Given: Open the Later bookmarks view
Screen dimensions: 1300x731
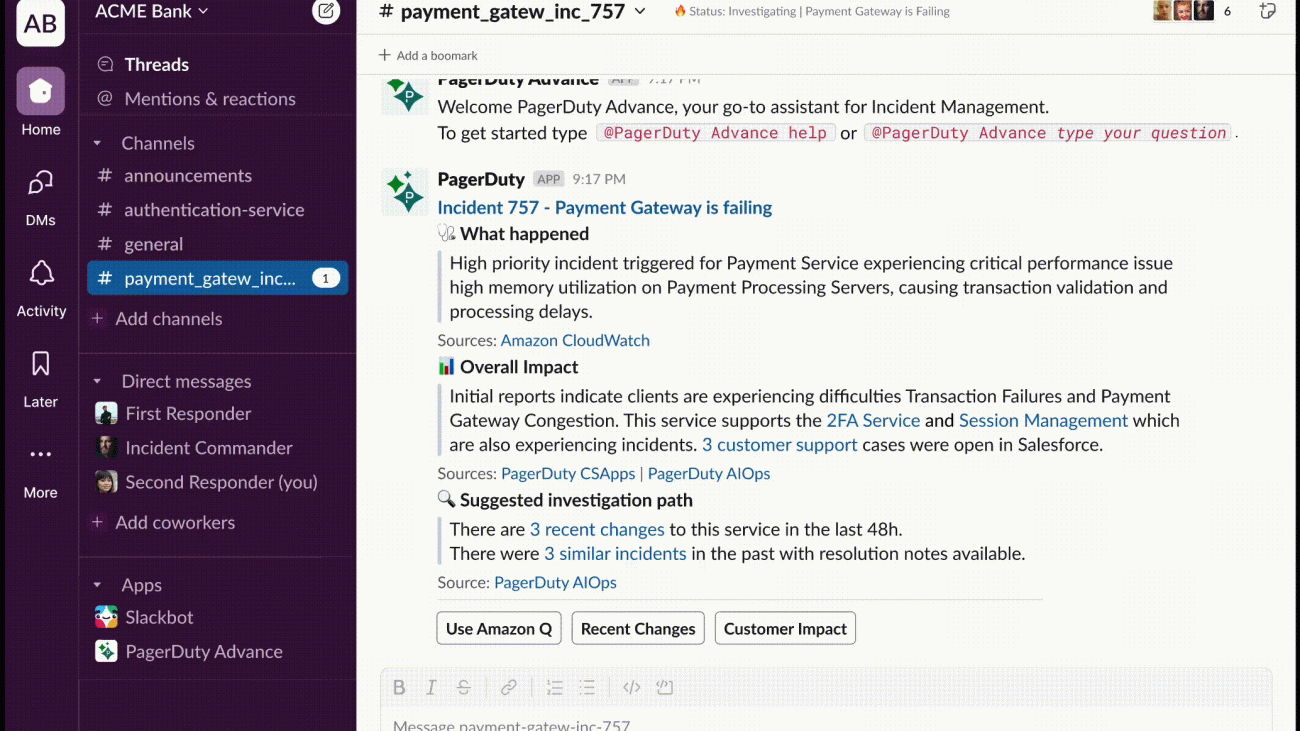Looking at the screenshot, I should point(41,377).
